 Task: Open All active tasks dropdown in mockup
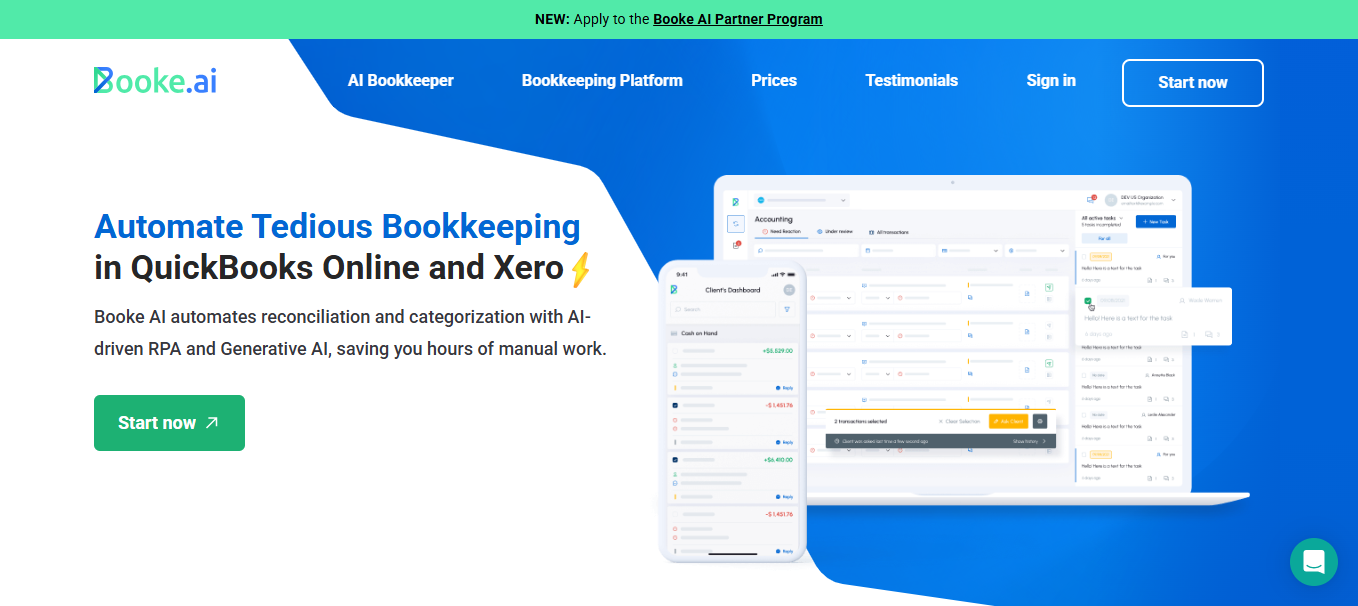tap(1103, 217)
